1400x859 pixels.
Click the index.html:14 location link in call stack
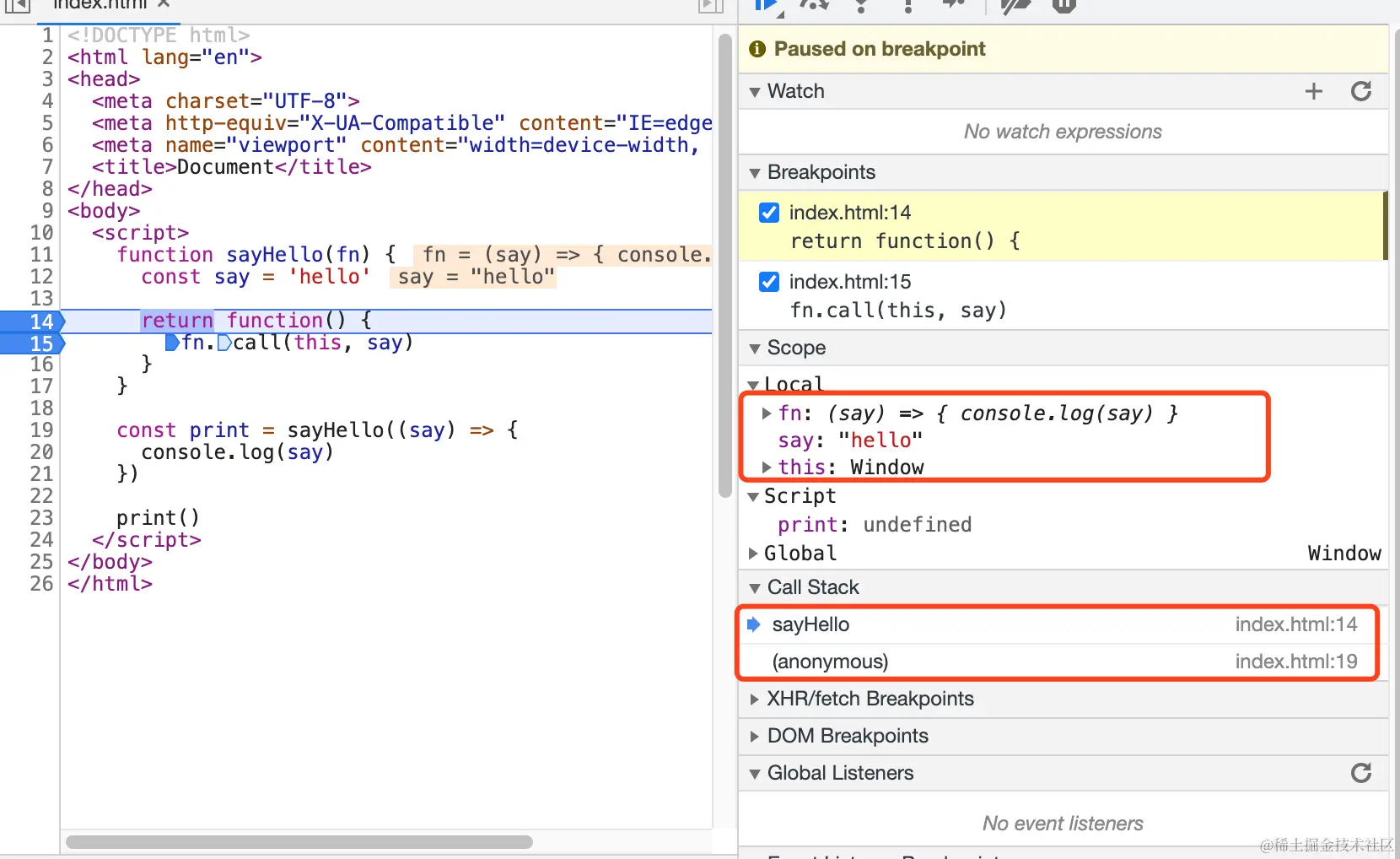(x=1296, y=624)
